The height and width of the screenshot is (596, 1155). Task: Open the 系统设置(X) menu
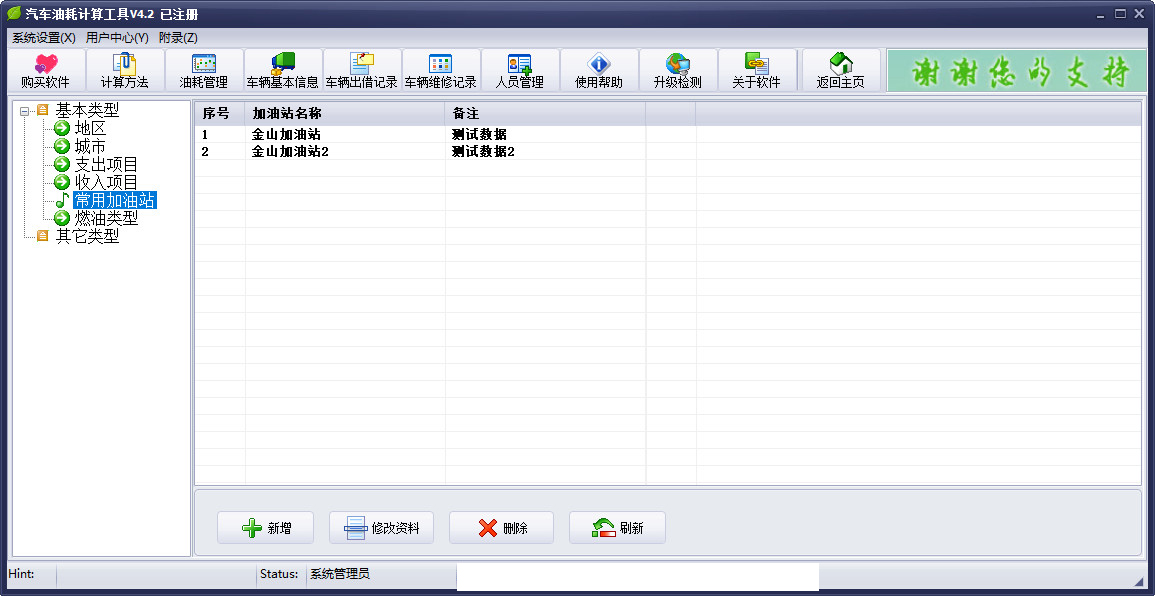point(44,38)
